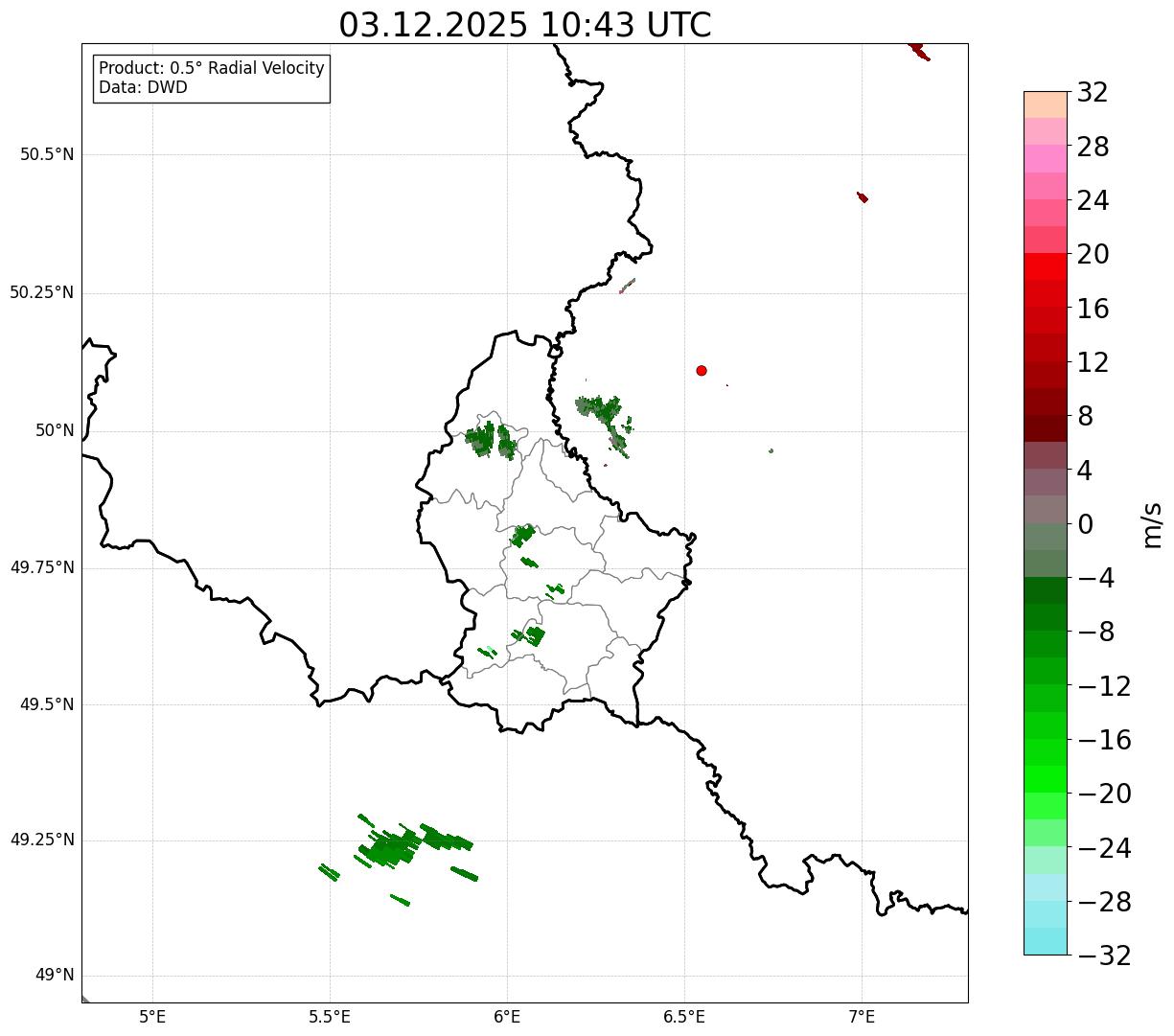Select the peach top swatch of the colorbar
Screen dimensions: 1174x1036
click(x=1046, y=104)
